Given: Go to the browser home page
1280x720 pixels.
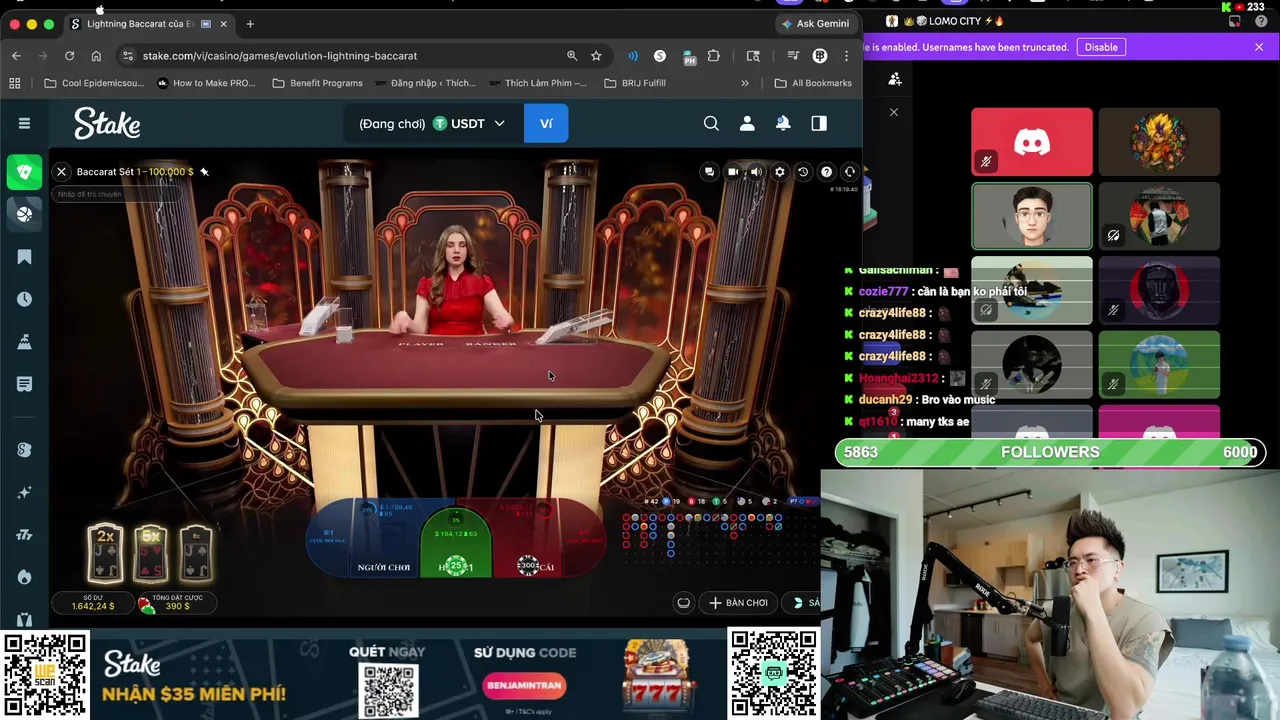Looking at the screenshot, I should click(96, 56).
